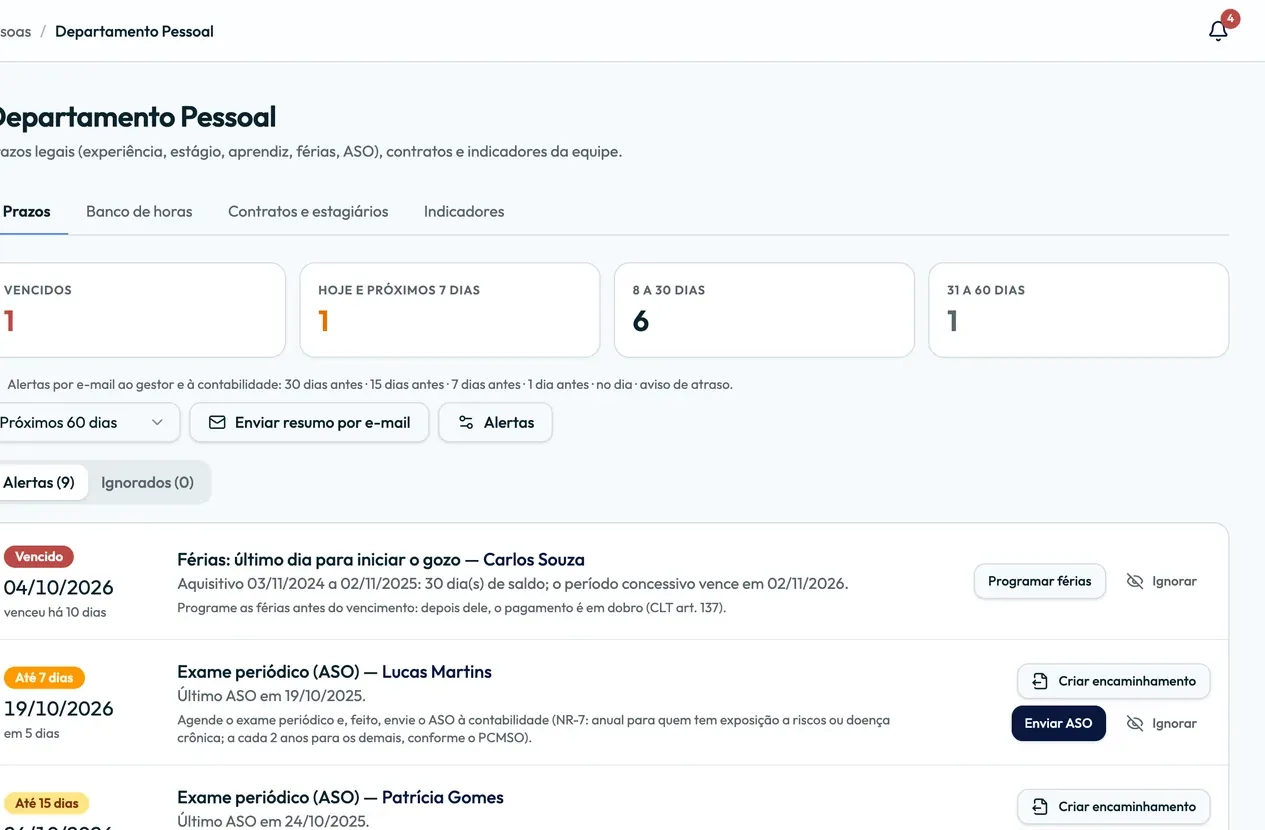
Task: Click the chevron on the period selector
Action: click(x=157, y=423)
